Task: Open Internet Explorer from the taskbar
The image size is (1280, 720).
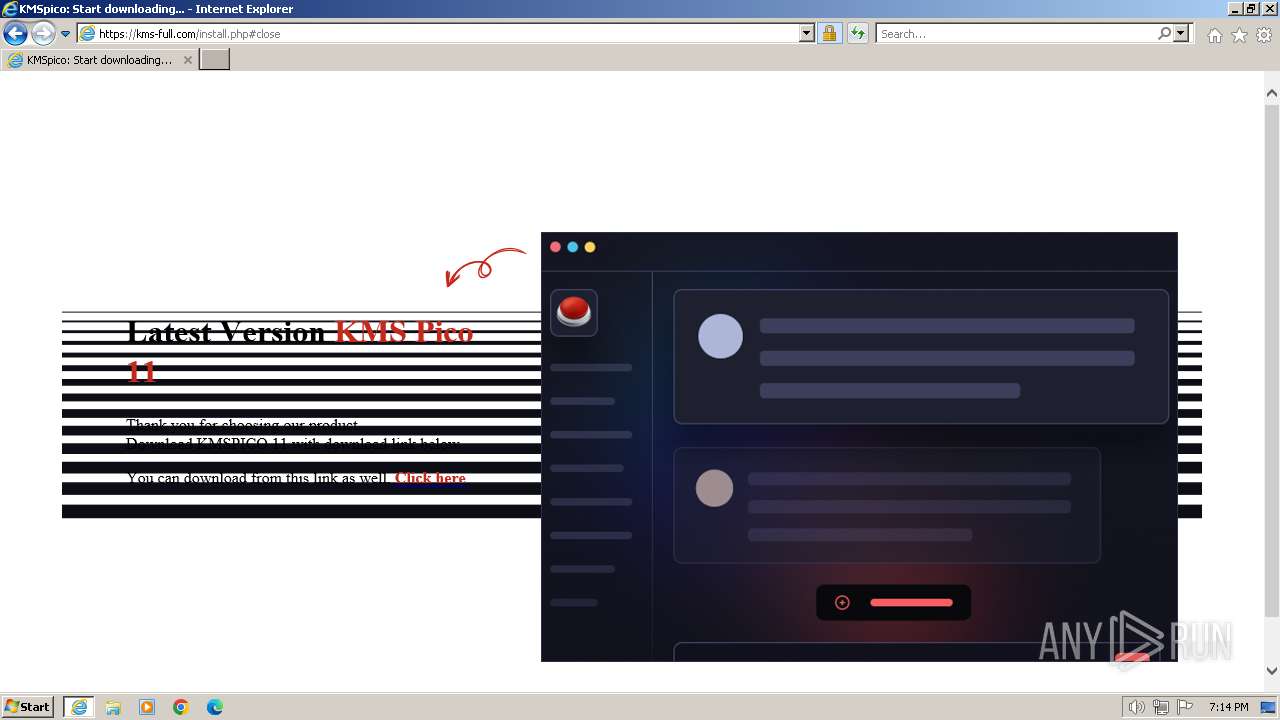Action: pyautogui.click(x=79, y=707)
